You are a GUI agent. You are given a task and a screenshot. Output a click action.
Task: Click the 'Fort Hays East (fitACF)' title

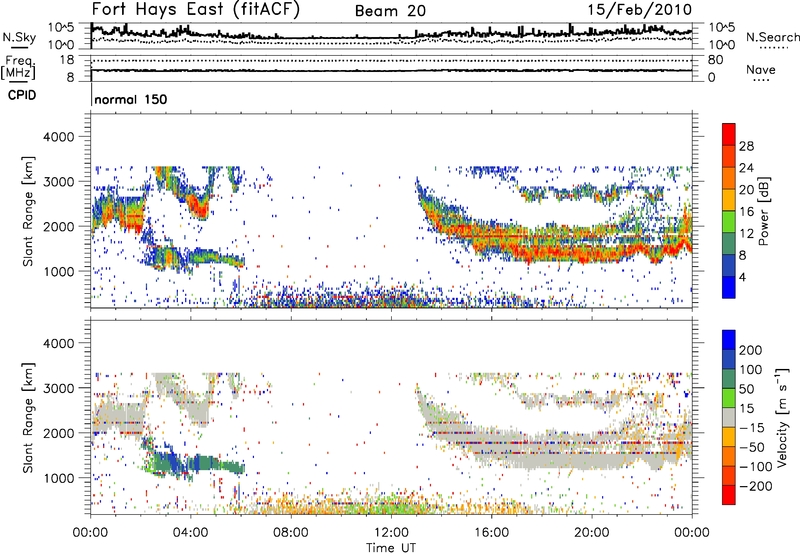tap(195, 9)
